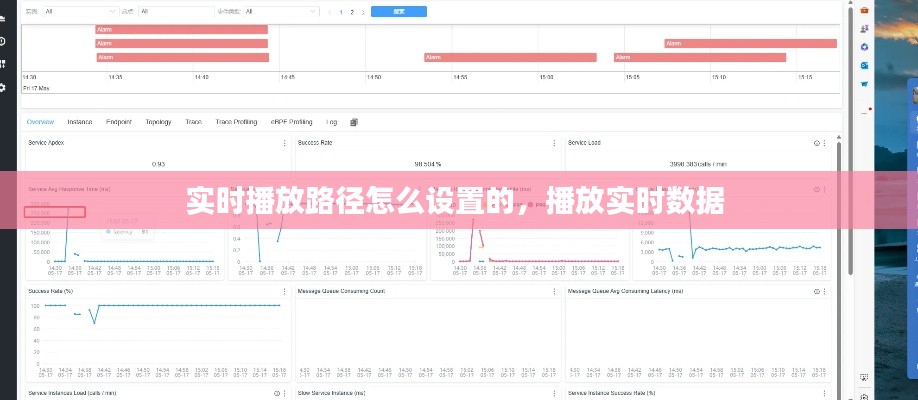Click the info icon on Service Load widget
The height and width of the screenshot is (400, 918).
[x=816, y=143]
